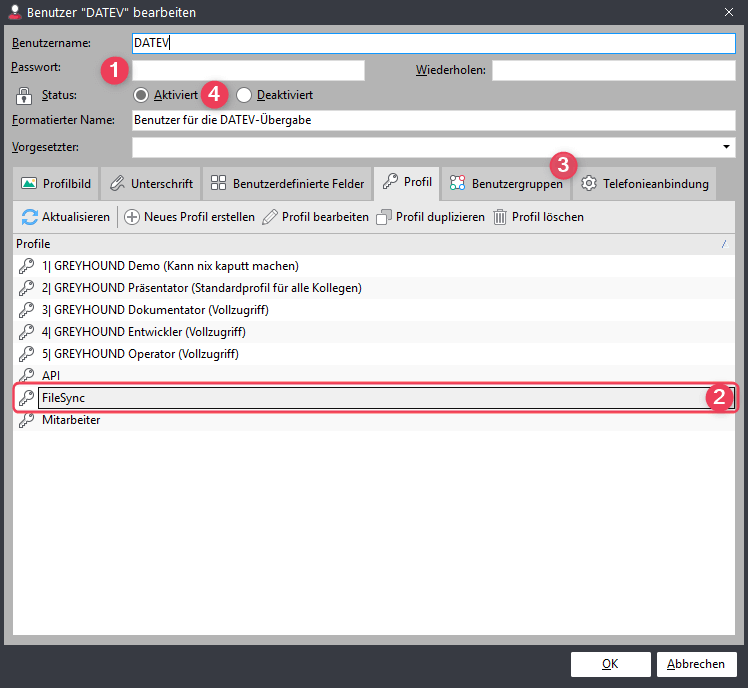The height and width of the screenshot is (688, 748).
Task: Click the key icon of GREYHOUND Präsentator
Action: coord(26,288)
